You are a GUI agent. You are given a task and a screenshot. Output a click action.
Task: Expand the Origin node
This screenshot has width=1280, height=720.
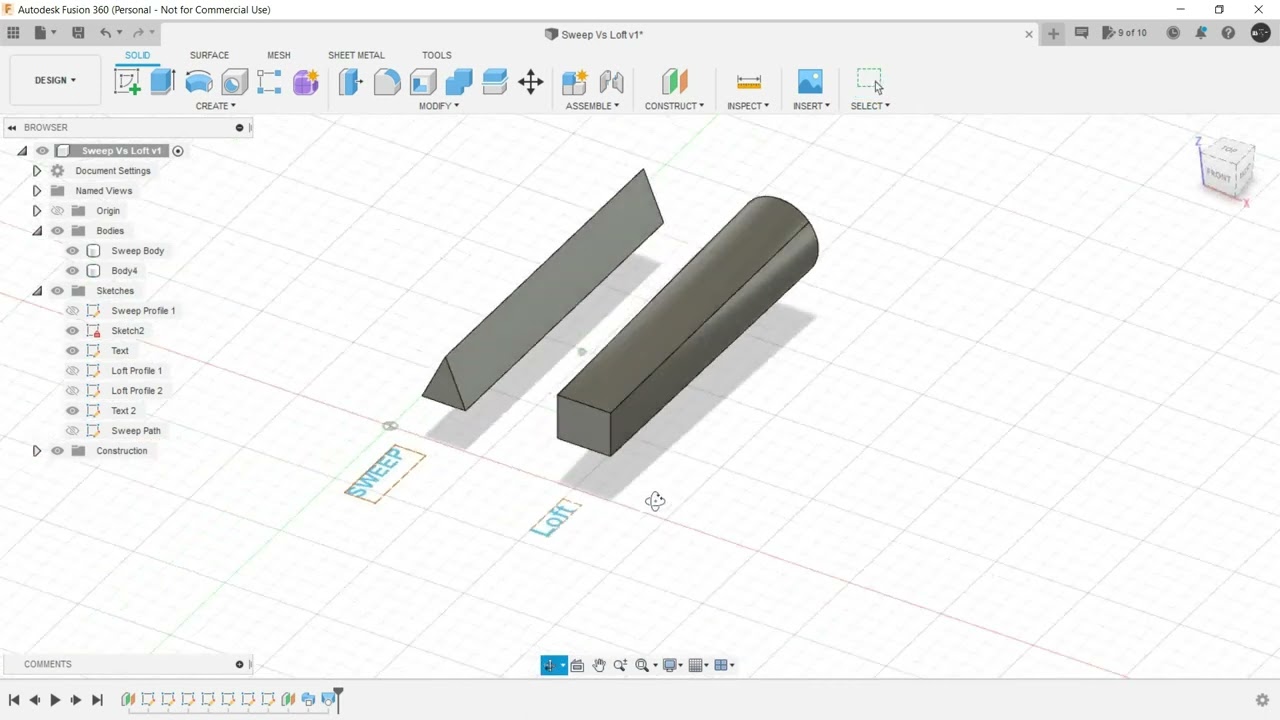(x=37, y=211)
